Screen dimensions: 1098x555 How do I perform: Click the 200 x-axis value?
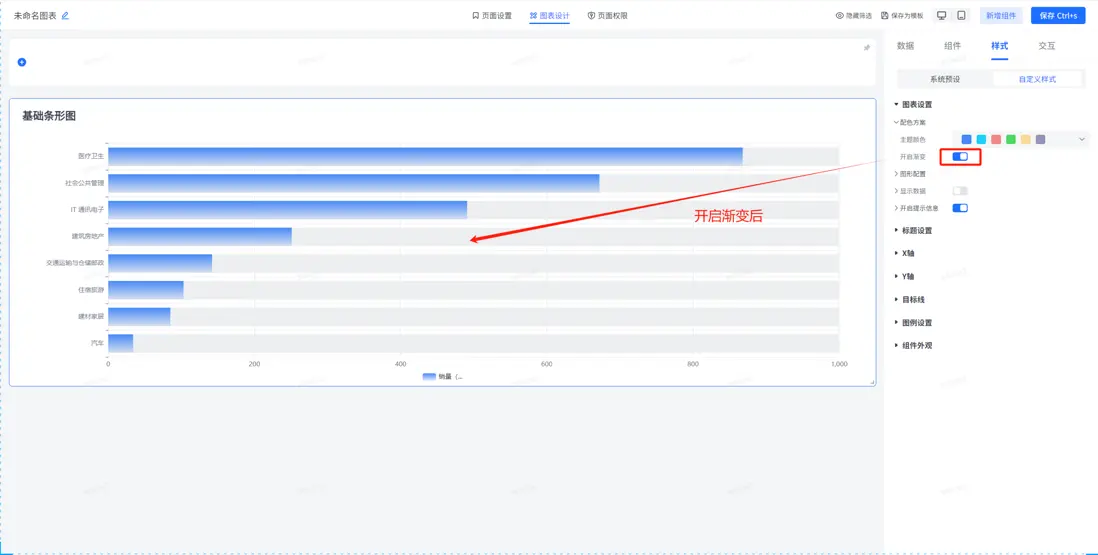pos(254,364)
